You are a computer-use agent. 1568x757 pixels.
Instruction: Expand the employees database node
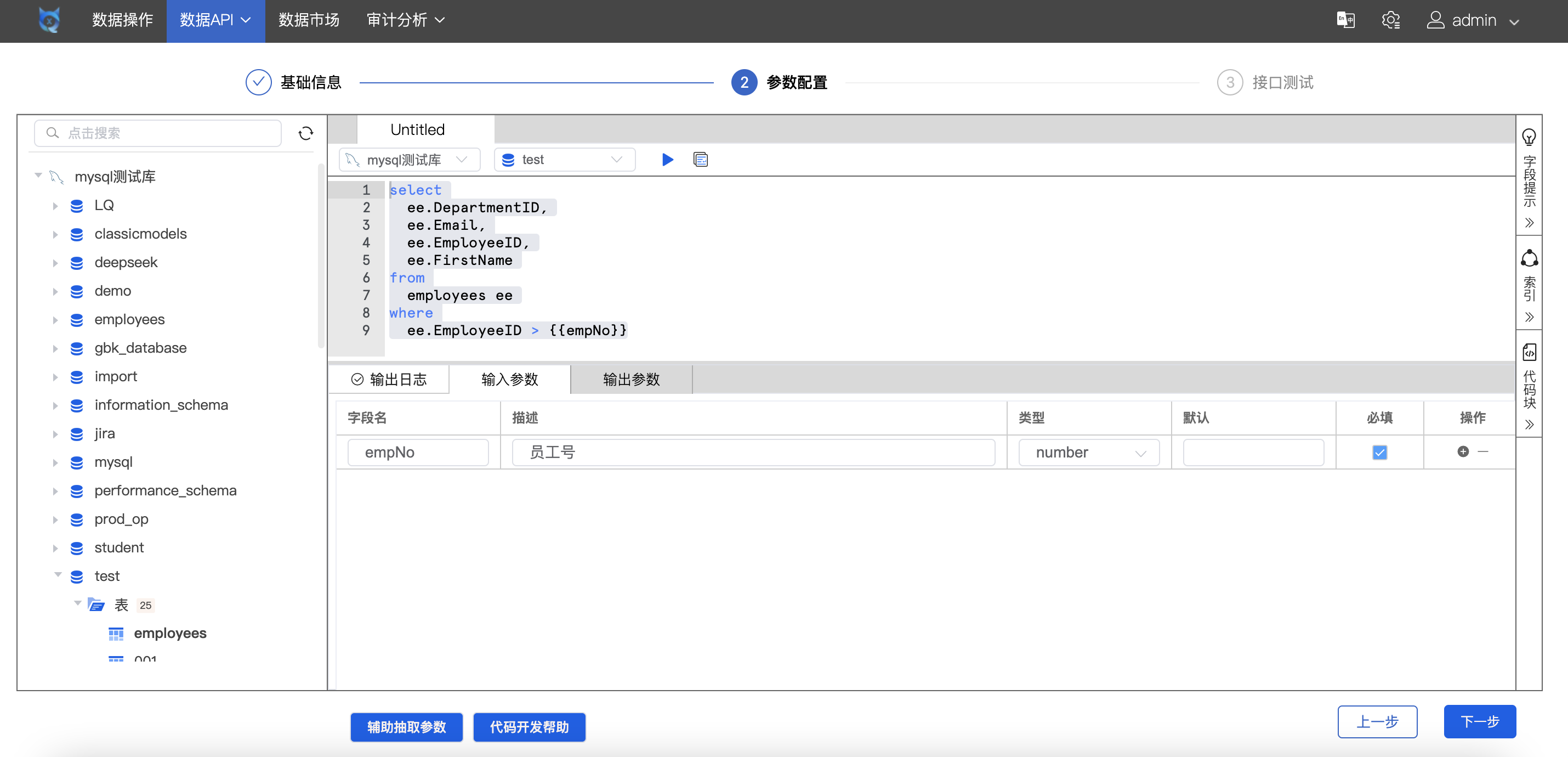[x=55, y=320]
